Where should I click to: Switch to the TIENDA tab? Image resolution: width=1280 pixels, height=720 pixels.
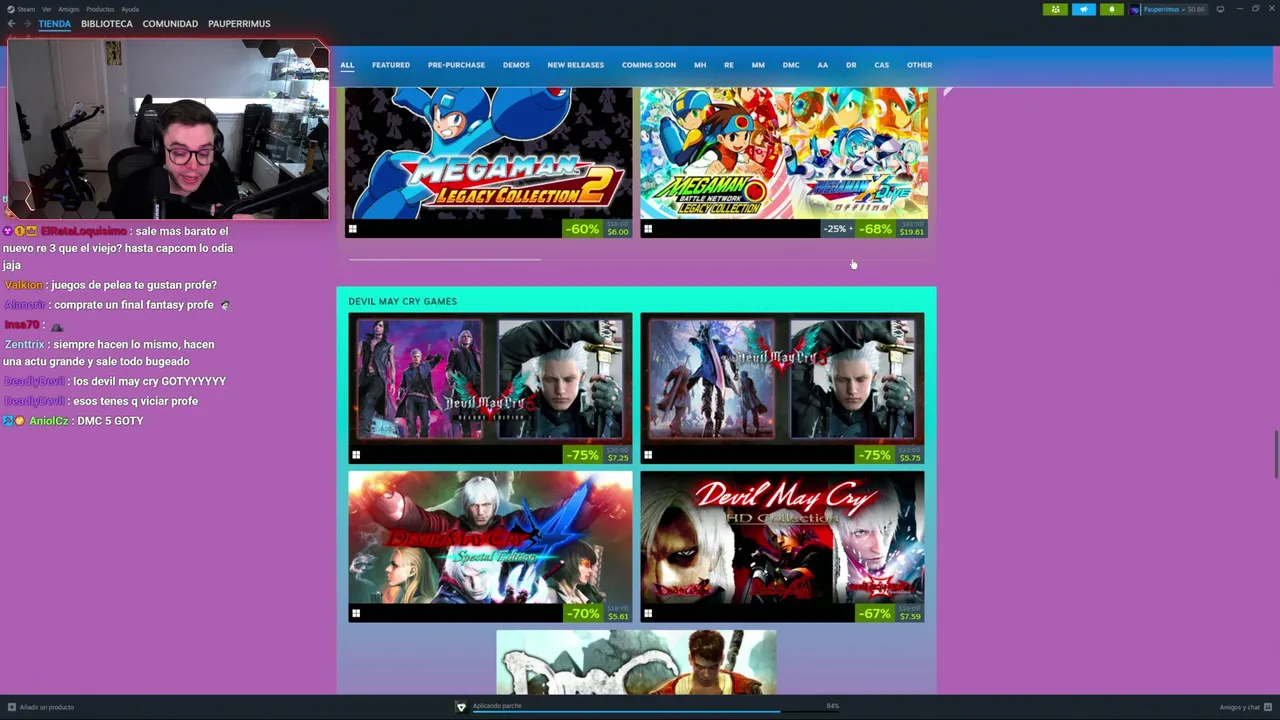[x=55, y=24]
